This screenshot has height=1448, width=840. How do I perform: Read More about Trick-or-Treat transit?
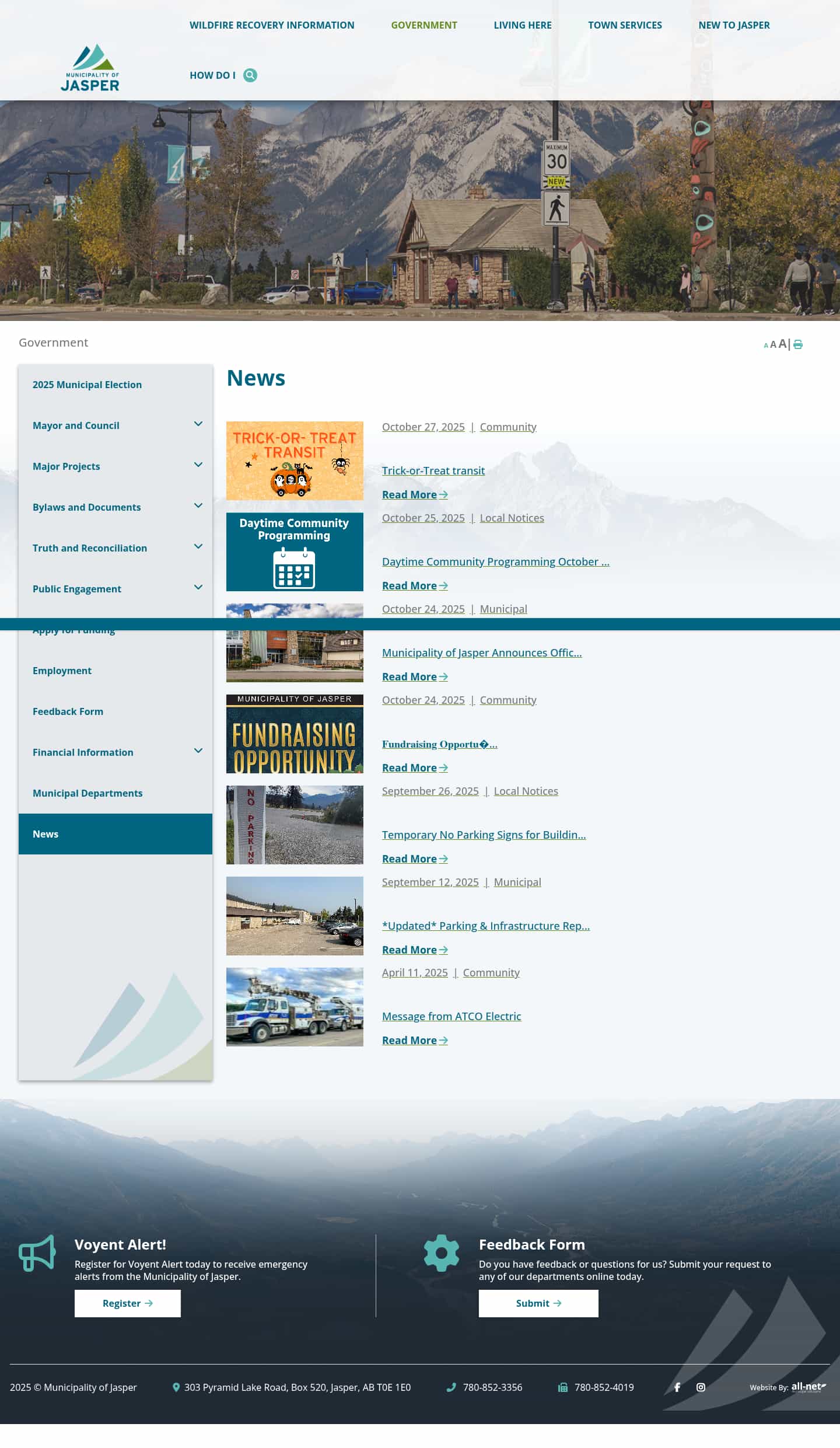(415, 494)
